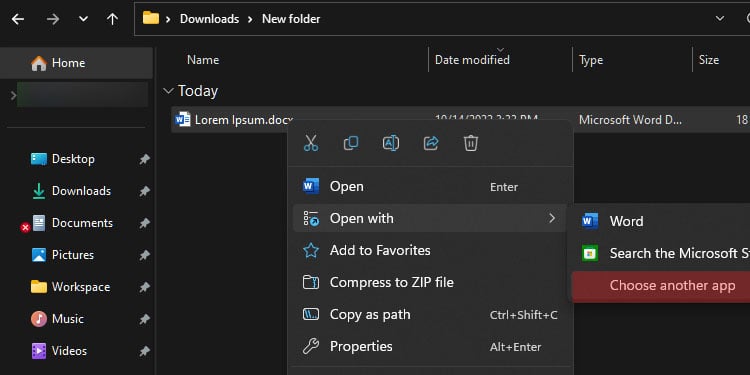The image size is (750, 375).
Task: Click the Share icon in context menu
Action: tap(431, 143)
